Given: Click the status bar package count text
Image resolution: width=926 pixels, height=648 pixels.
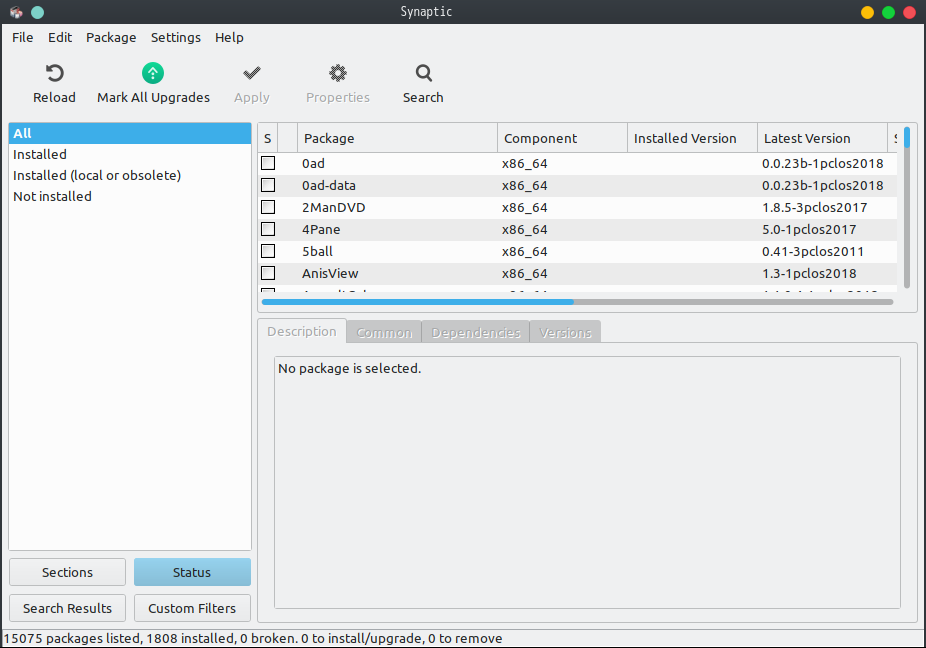Looking at the screenshot, I should [253, 639].
